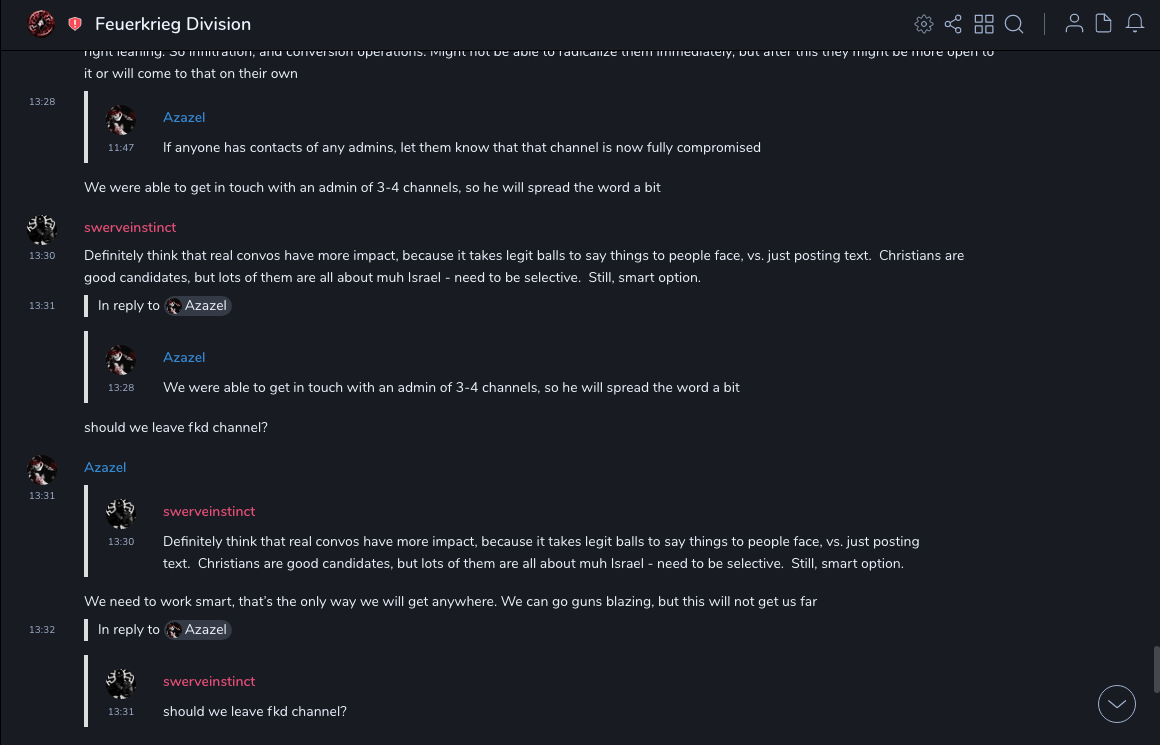Viewport: 1160px width, 745px height.
Task: Click the Azazel pill in the 13:32 reply header
Action: coord(198,630)
